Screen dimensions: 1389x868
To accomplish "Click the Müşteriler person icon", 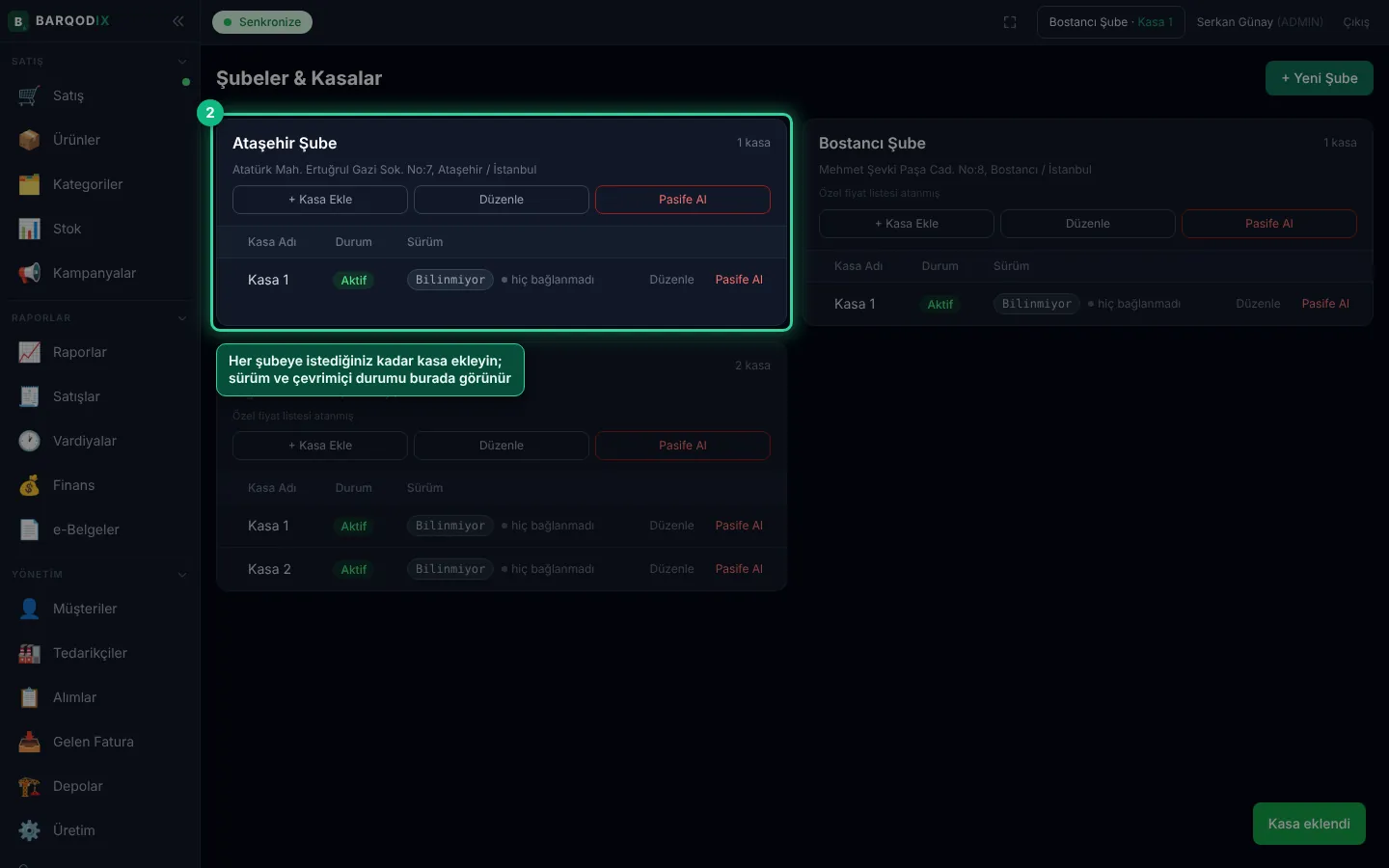I will (29, 609).
